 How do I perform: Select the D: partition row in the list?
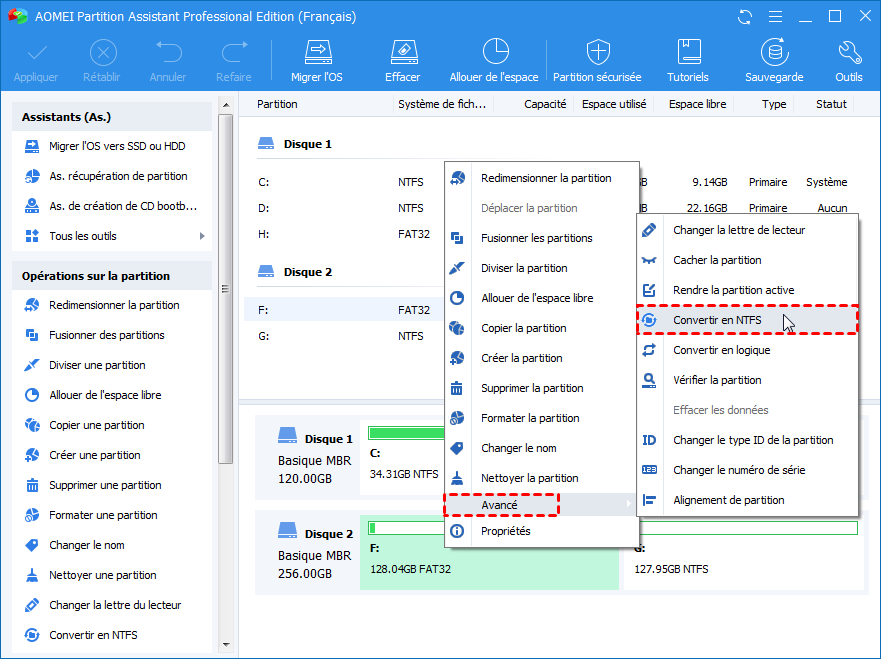[344, 208]
